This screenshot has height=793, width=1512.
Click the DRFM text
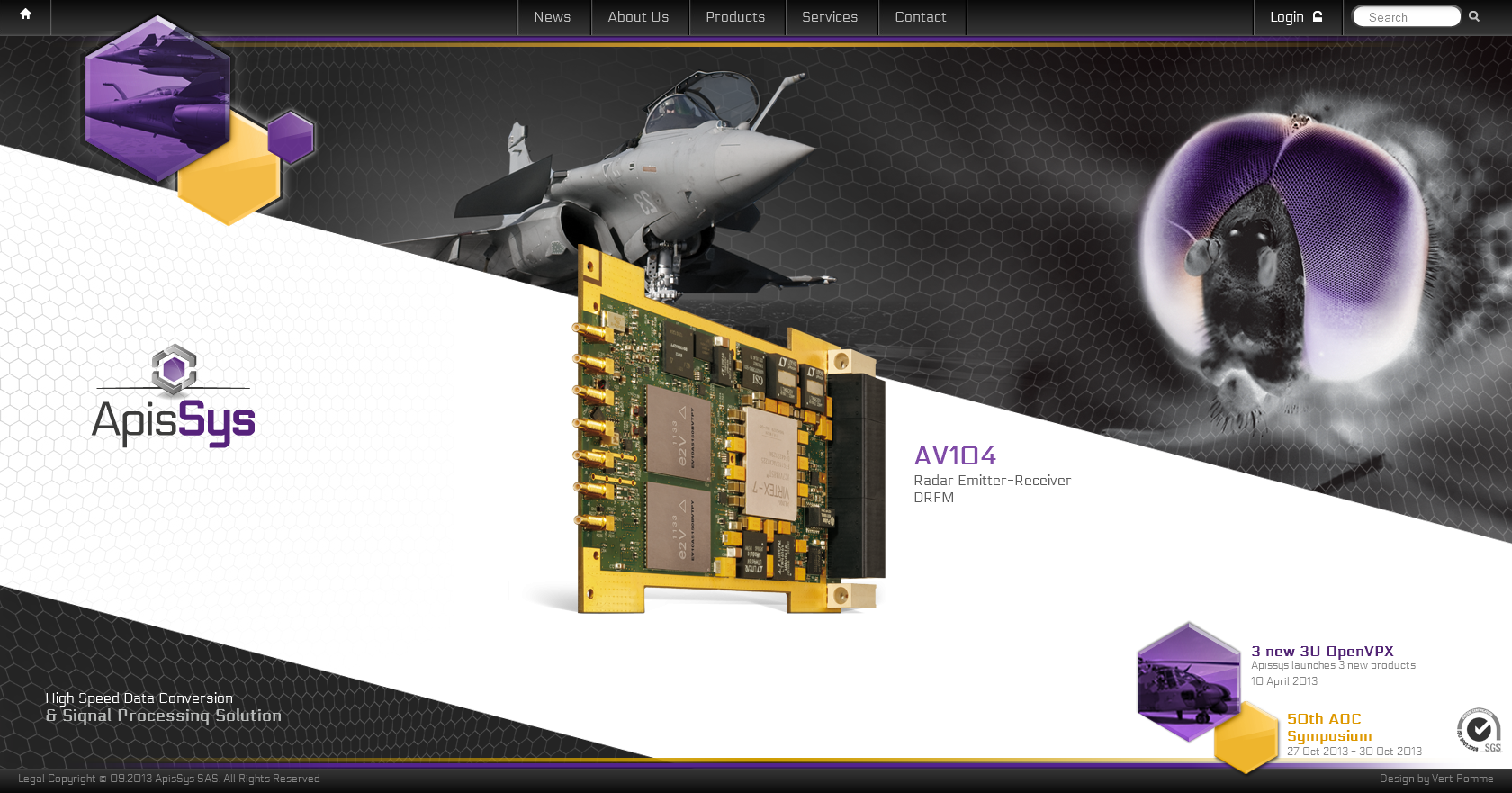pos(933,498)
